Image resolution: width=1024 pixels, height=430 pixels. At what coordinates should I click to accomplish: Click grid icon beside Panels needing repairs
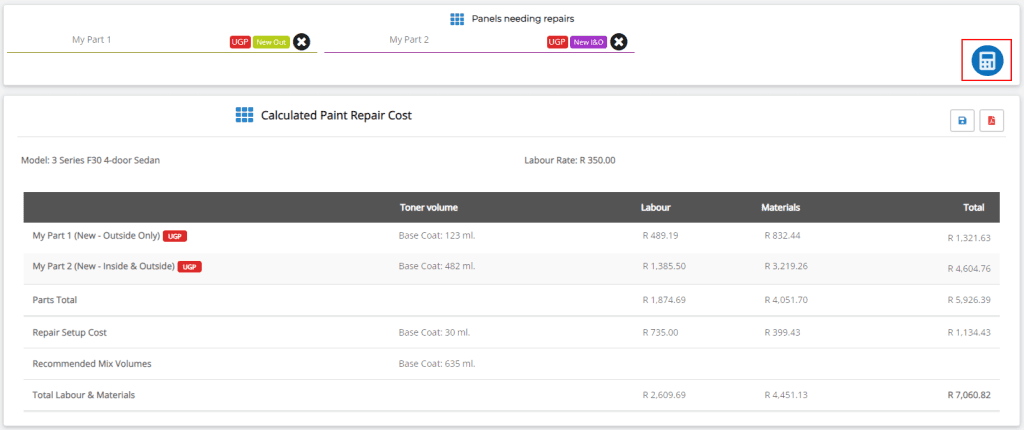(457, 19)
